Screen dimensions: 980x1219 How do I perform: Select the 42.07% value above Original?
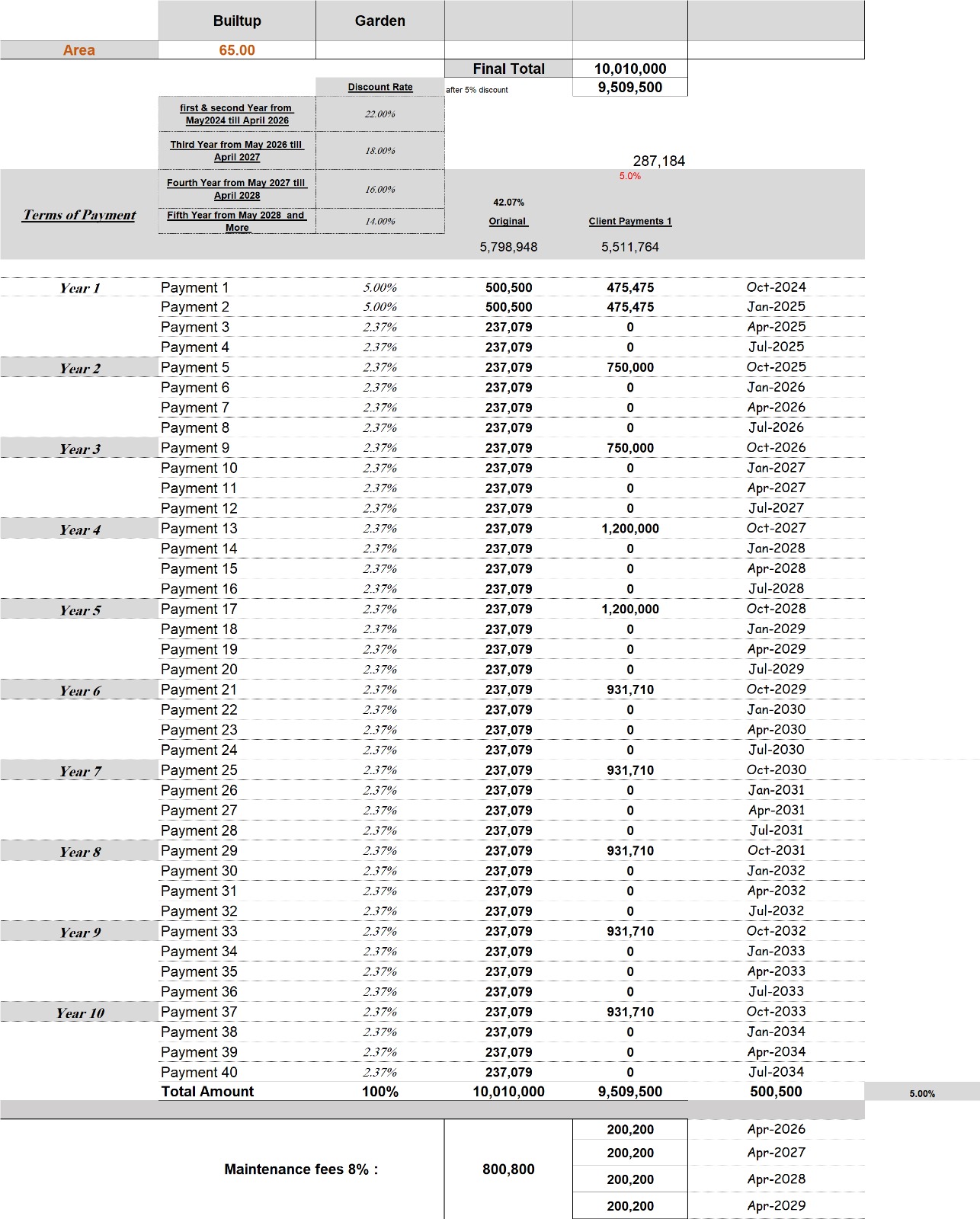(x=508, y=203)
